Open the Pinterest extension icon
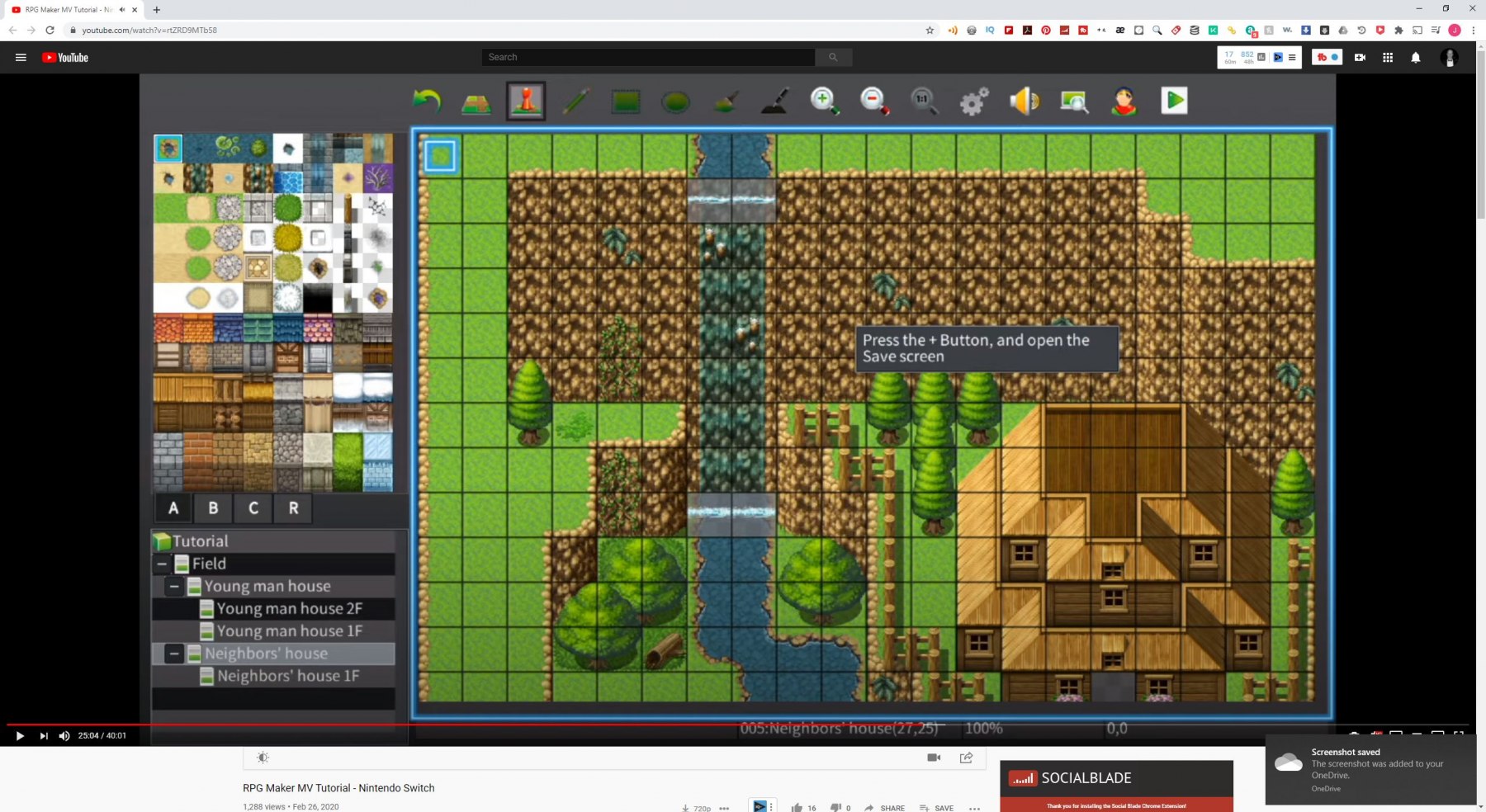The image size is (1486, 812). tap(1046, 30)
